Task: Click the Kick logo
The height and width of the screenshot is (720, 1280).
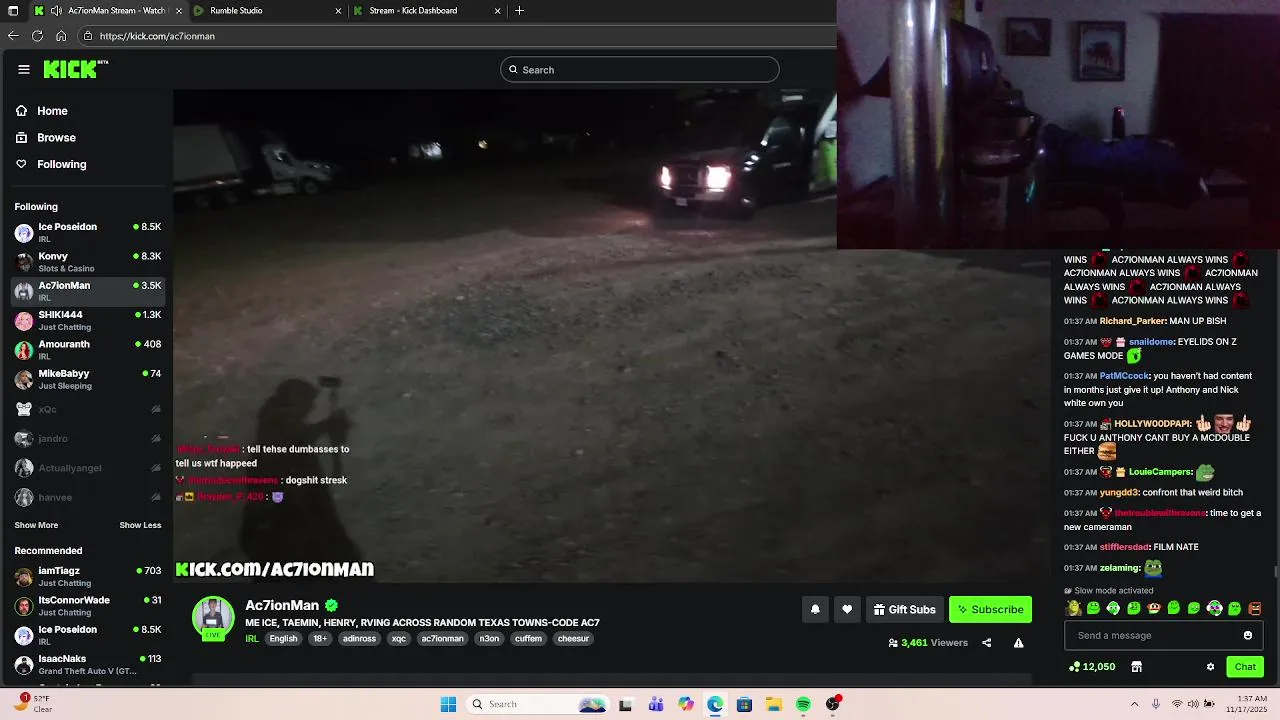Action: tap(75, 69)
